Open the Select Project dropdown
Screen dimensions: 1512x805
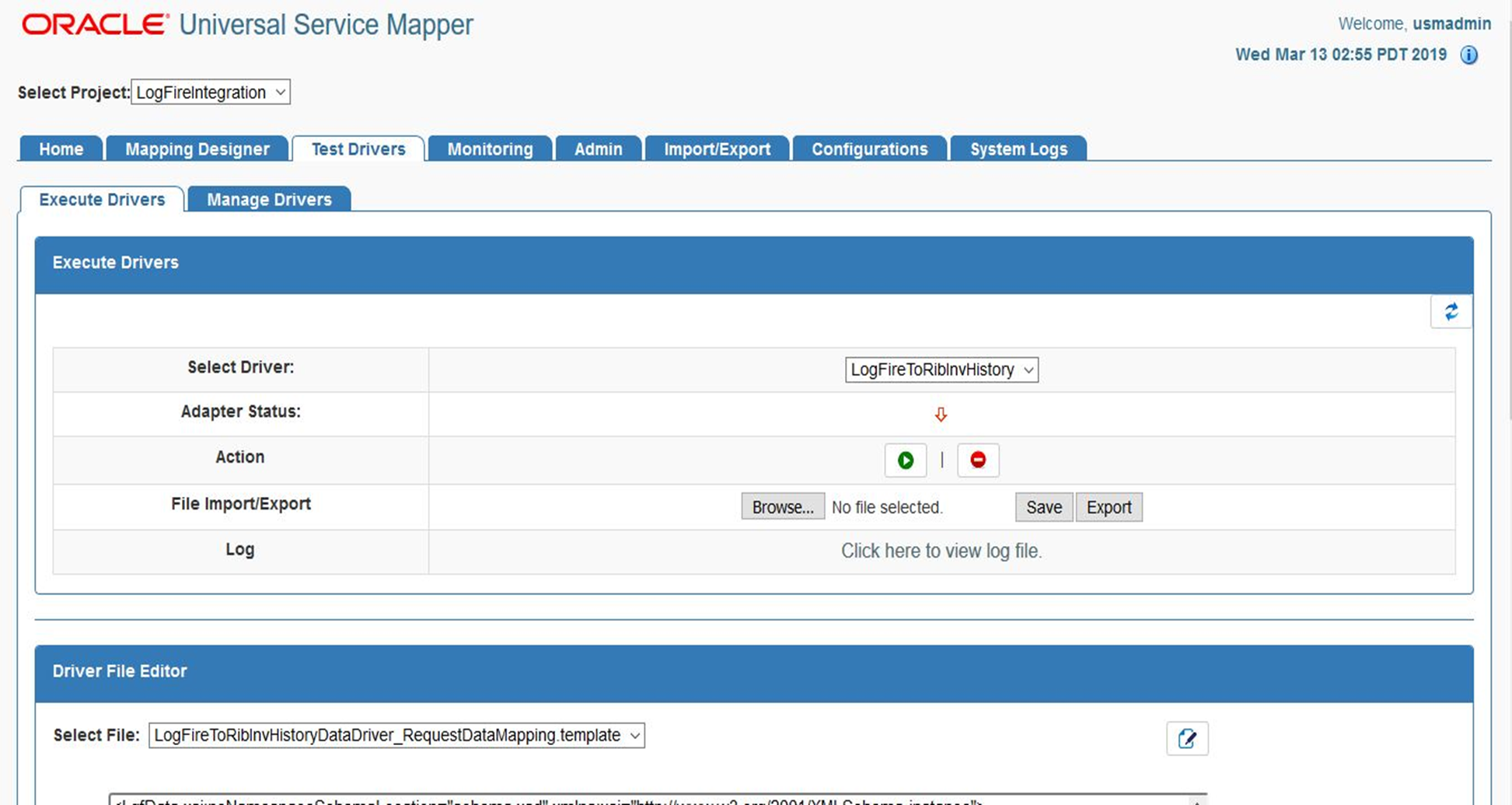click(211, 92)
